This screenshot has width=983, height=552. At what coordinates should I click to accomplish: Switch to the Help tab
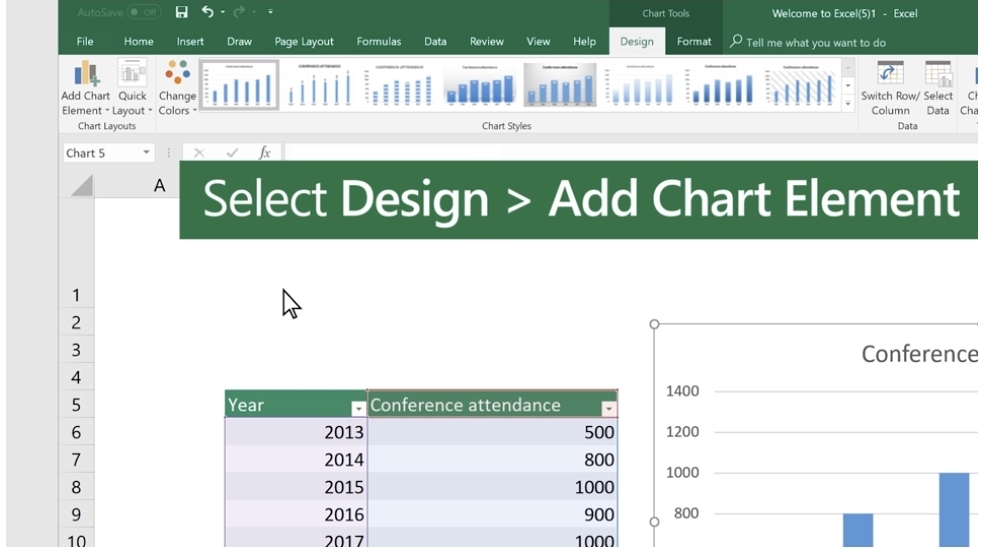(x=584, y=41)
